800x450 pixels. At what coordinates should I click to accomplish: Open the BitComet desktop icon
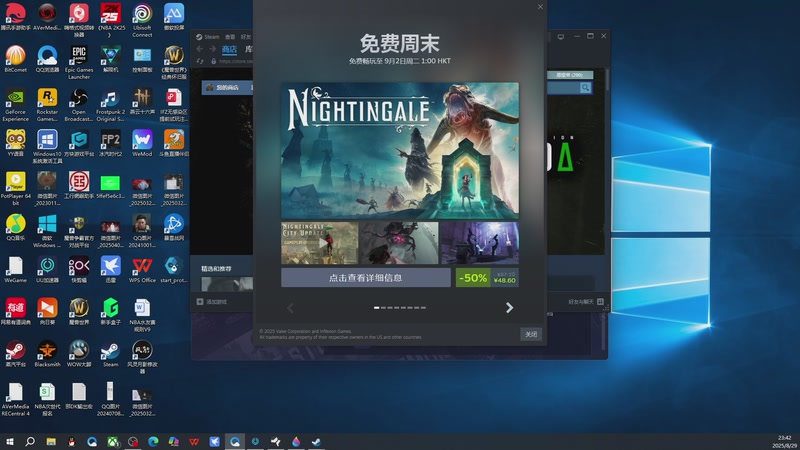point(15,59)
